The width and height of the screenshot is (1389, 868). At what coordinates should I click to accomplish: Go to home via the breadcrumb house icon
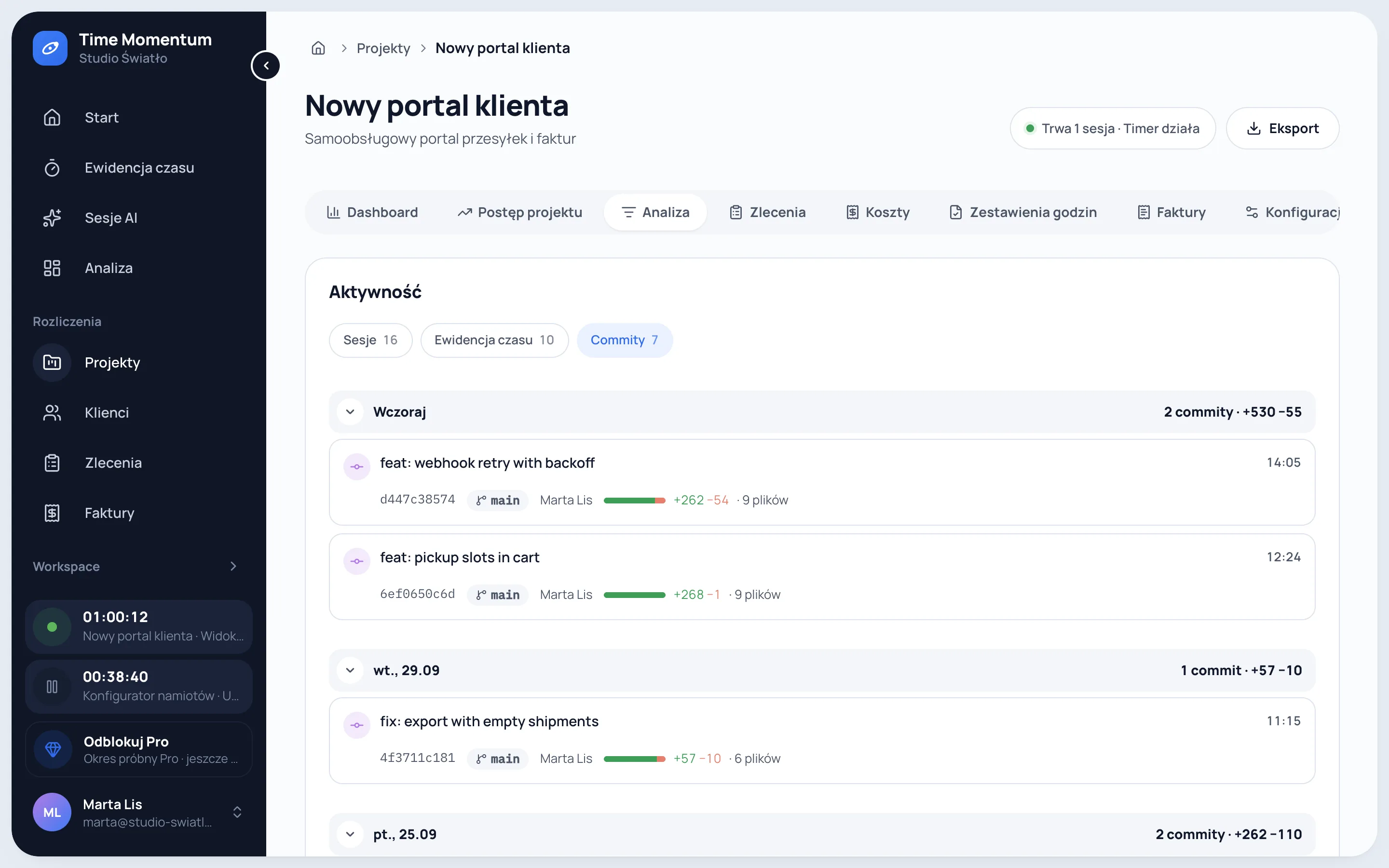318,48
